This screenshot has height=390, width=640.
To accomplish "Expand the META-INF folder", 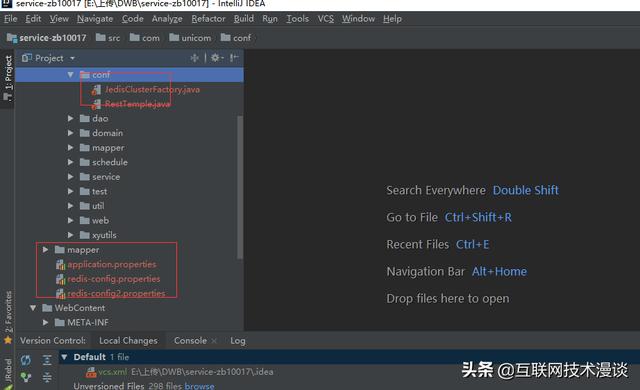I will (x=45, y=323).
